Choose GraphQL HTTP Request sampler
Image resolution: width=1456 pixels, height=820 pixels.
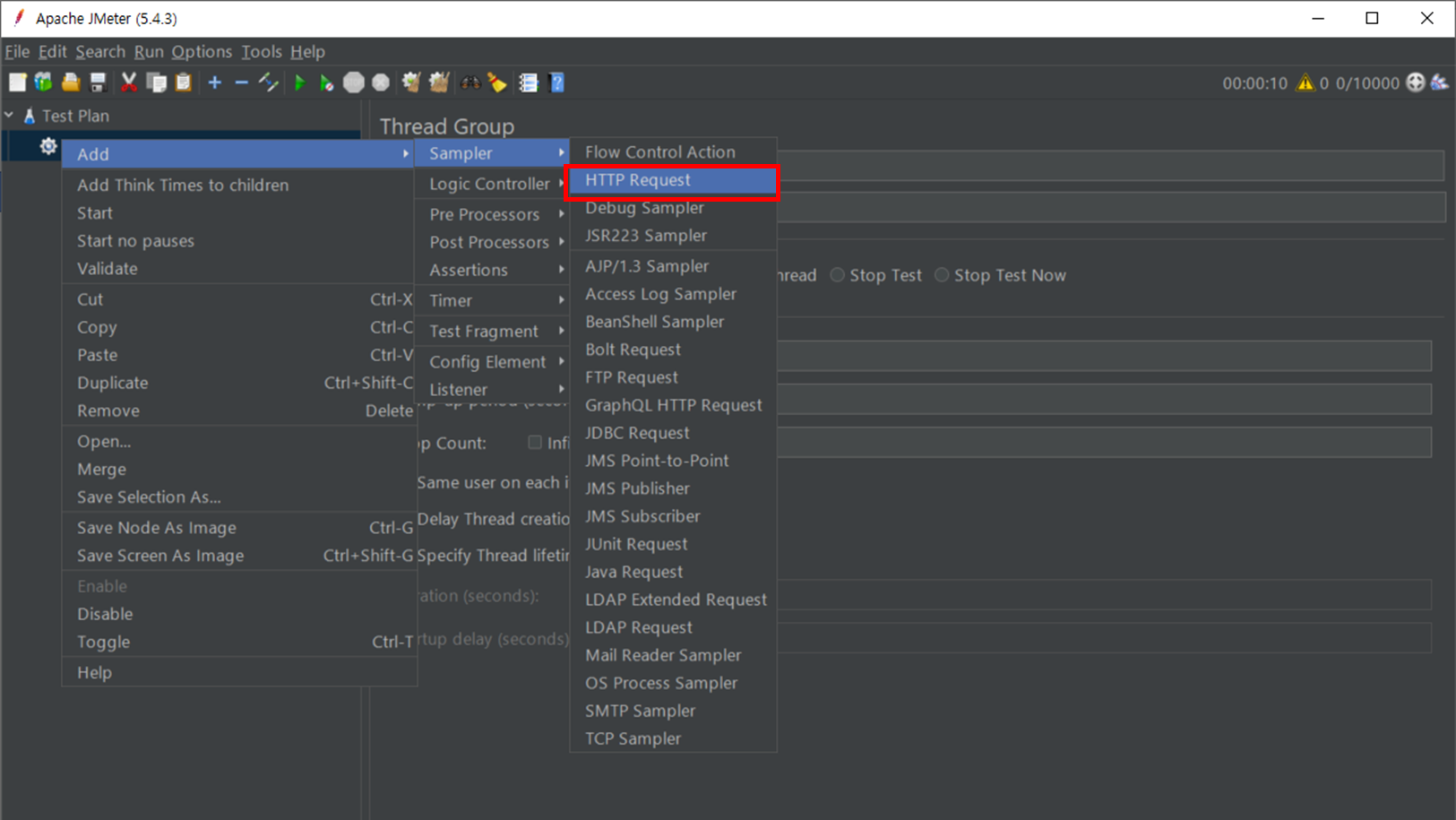coord(673,405)
